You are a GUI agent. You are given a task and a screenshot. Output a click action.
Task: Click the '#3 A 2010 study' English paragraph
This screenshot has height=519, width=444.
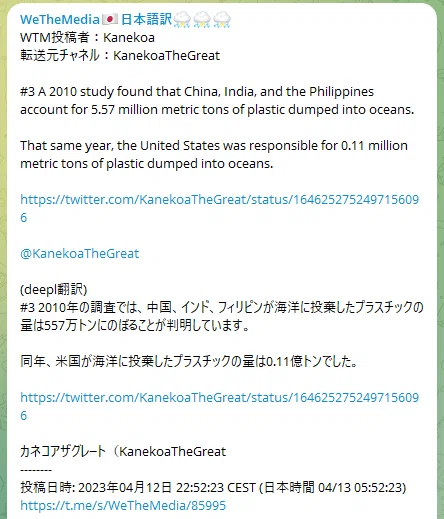coord(217,100)
